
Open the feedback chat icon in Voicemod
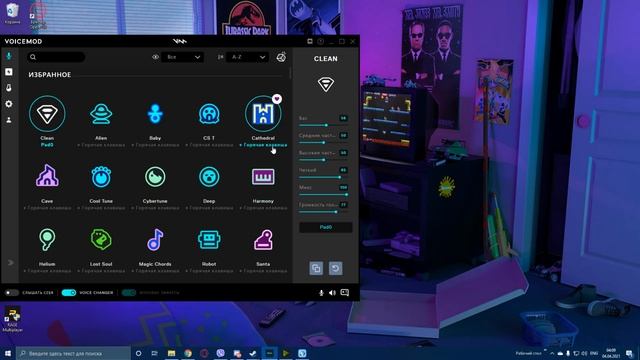click(x=344, y=293)
